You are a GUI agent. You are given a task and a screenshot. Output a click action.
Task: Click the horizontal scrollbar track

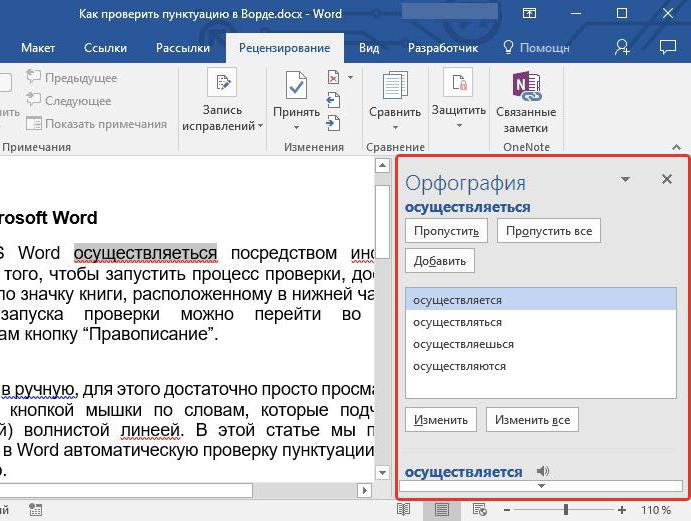point(305,490)
